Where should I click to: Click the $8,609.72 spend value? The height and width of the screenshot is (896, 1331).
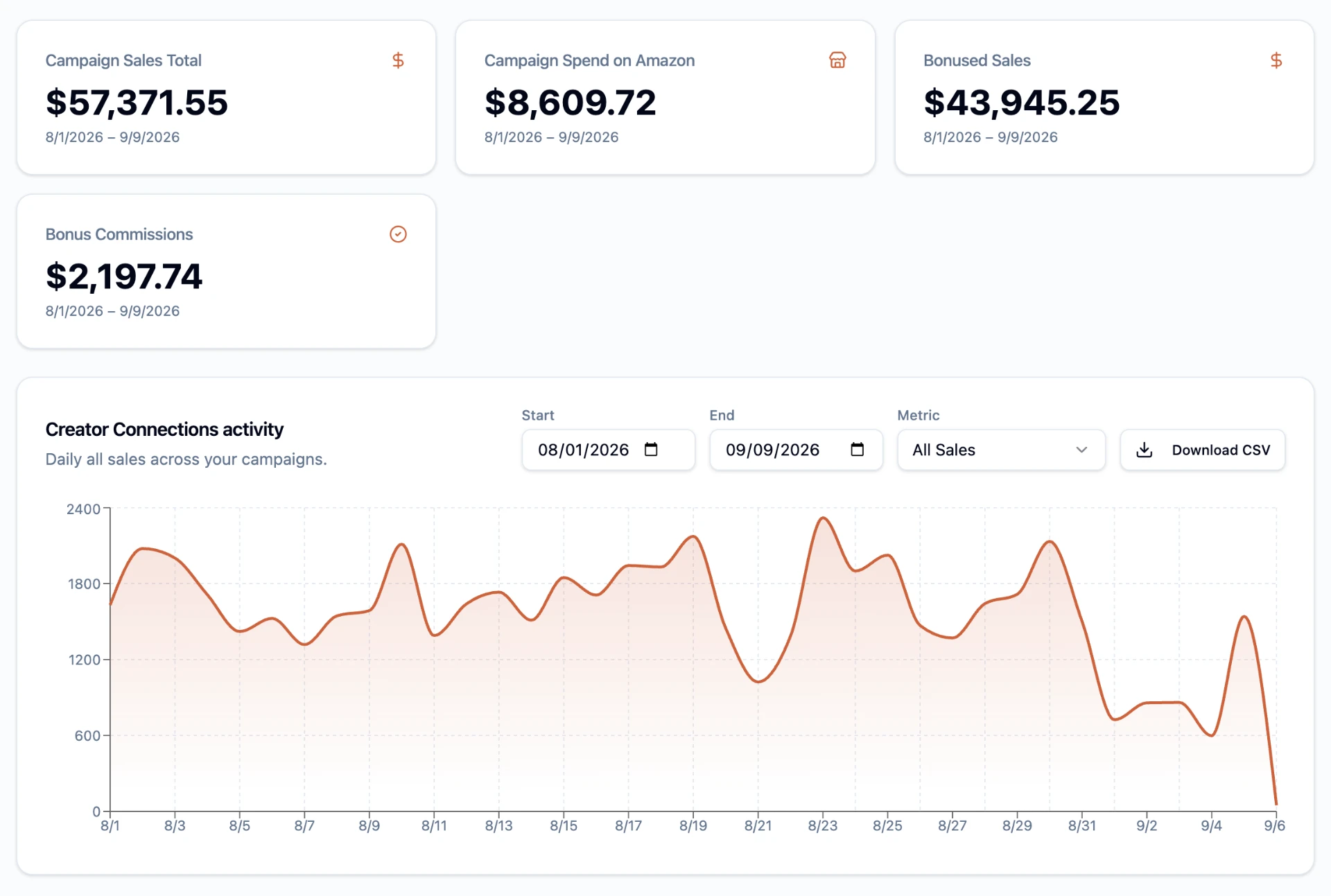(570, 103)
